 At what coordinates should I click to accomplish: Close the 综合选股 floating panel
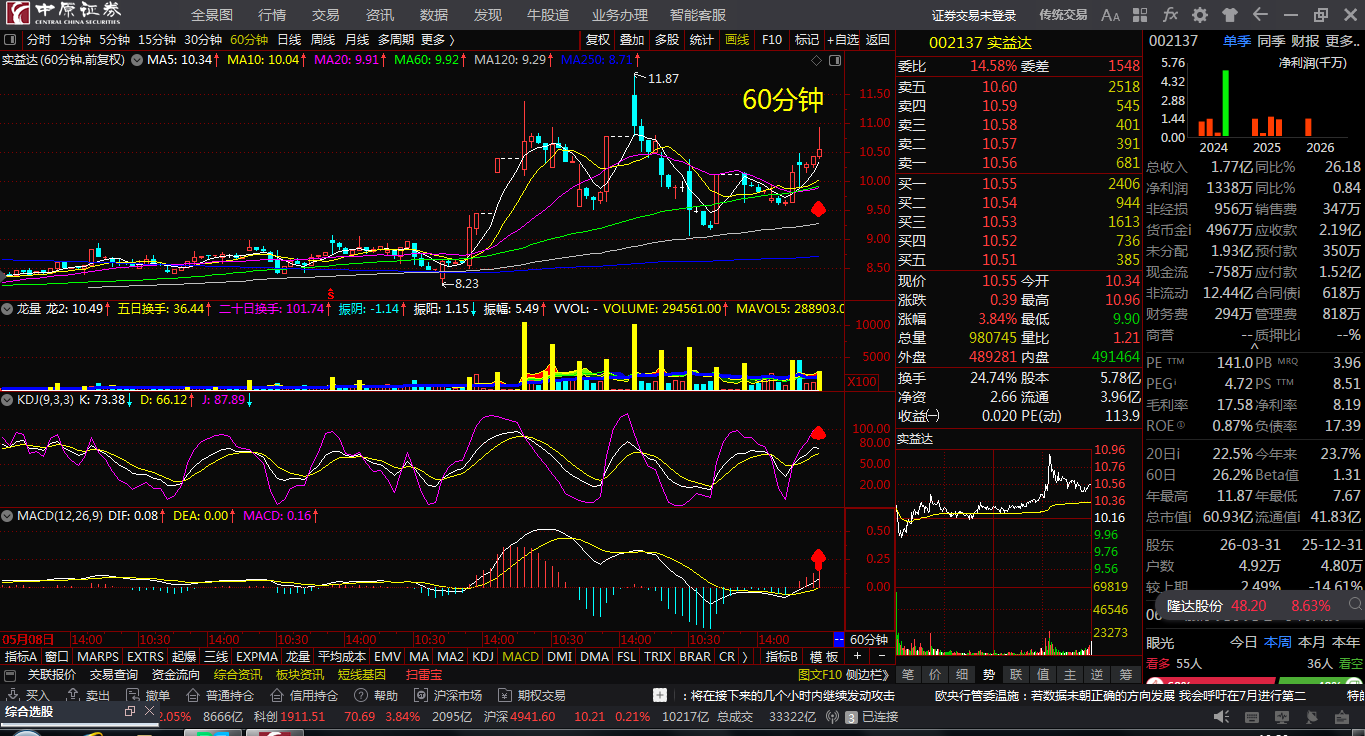149,711
